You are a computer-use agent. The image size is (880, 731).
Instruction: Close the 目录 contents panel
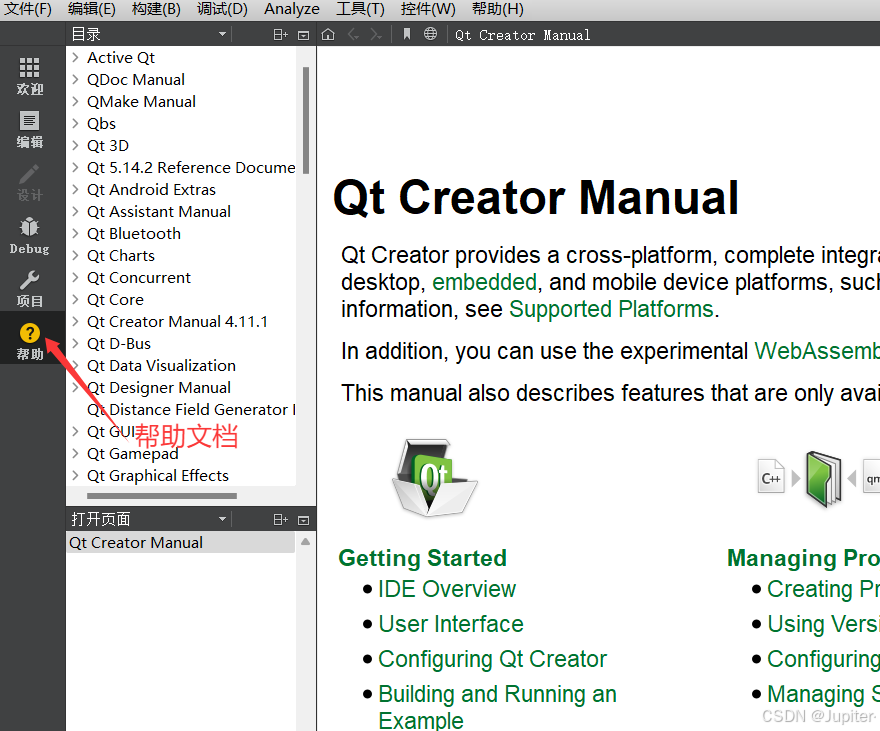pyautogui.click(x=304, y=35)
